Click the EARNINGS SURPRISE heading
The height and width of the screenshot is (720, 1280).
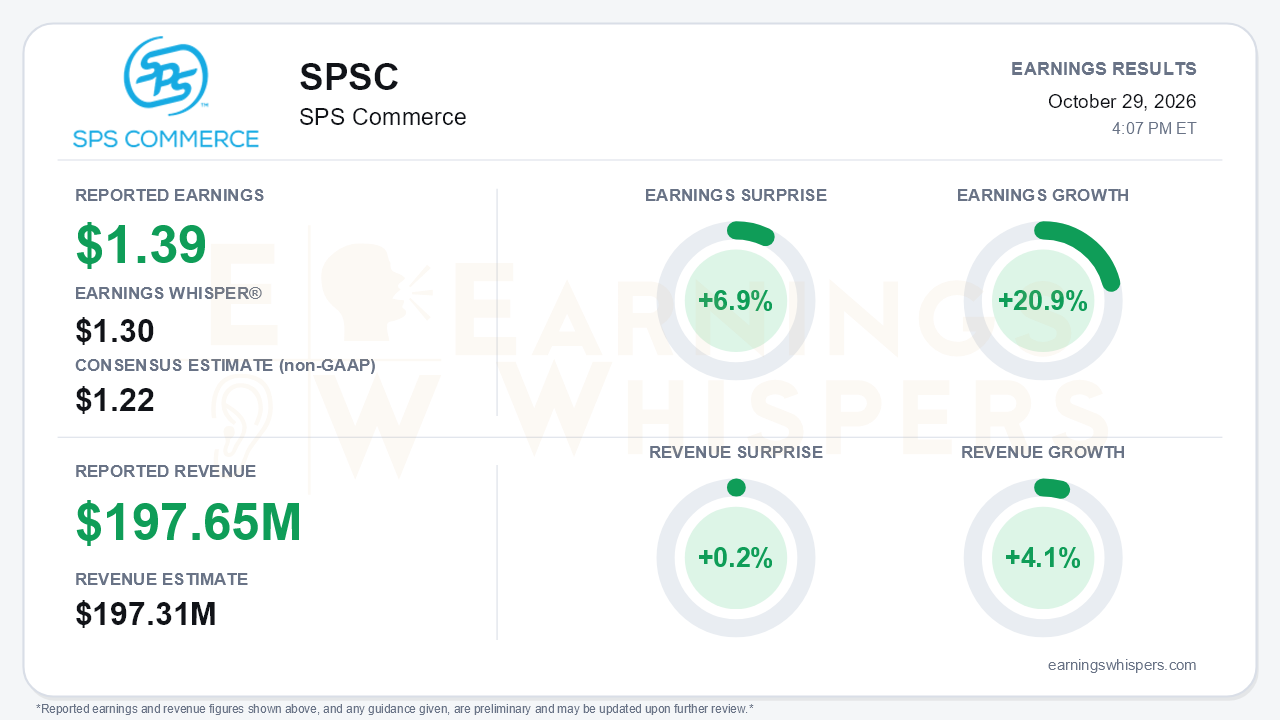click(x=736, y=195)
